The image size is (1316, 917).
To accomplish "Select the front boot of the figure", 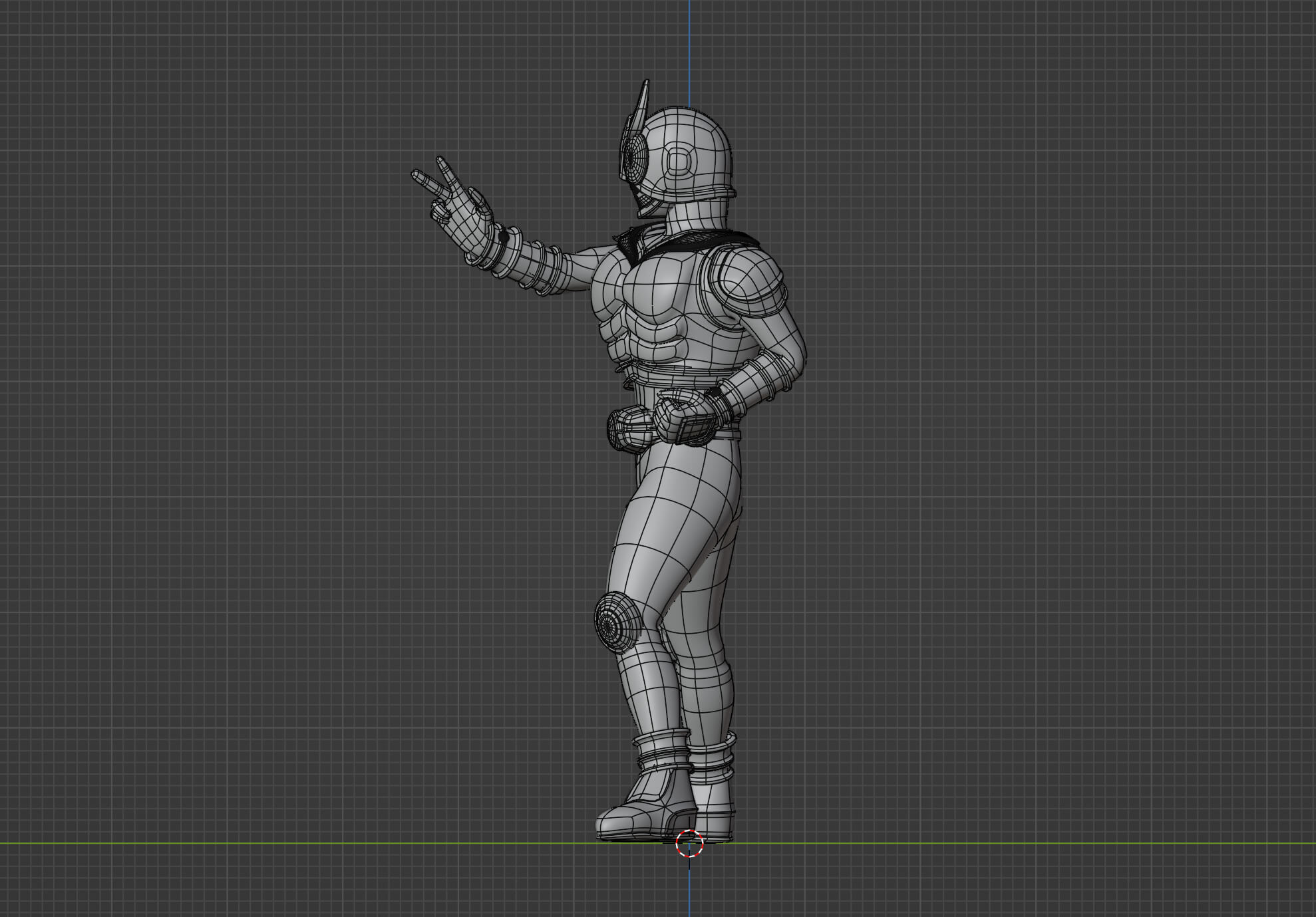I will pos(645,805).
